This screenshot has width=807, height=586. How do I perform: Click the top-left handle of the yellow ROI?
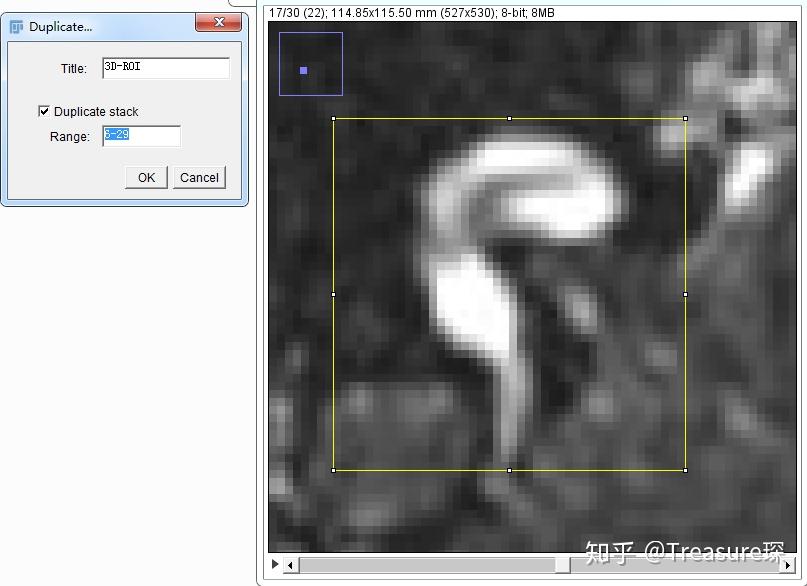(334, 118)
